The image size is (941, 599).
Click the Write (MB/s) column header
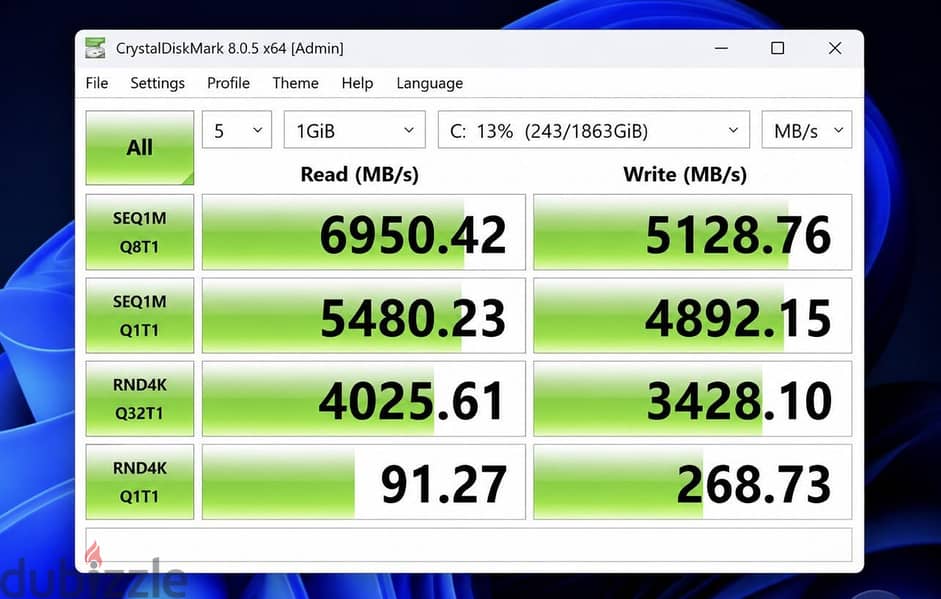685,175
